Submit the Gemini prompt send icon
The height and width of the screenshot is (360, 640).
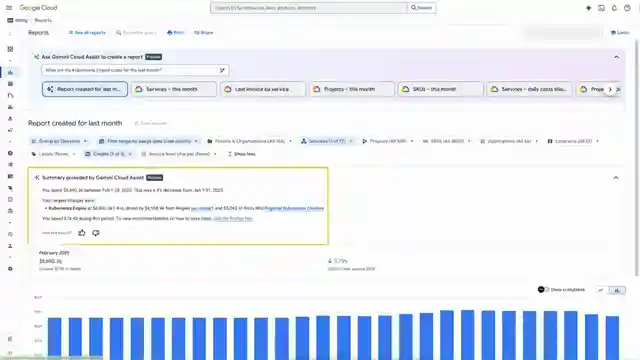click(x=222, y=70)
